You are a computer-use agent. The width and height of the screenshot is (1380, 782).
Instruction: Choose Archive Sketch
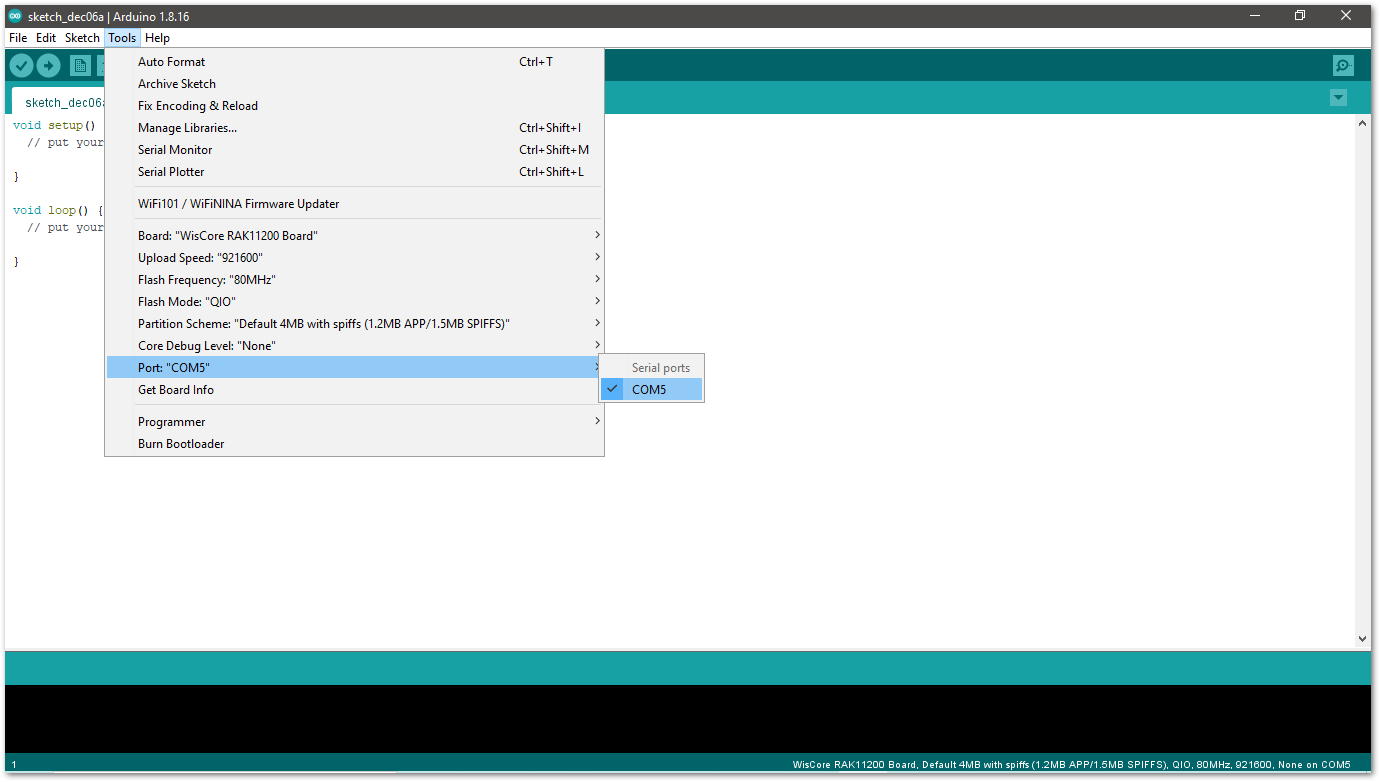tap(354, 84)
